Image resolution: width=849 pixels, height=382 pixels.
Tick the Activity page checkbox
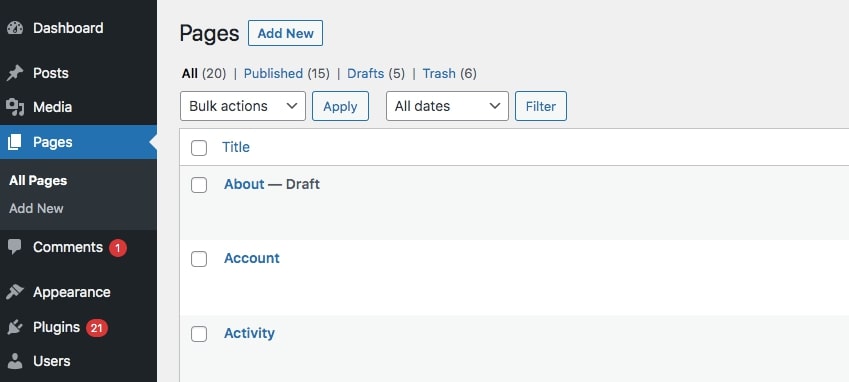pos(199,334)
